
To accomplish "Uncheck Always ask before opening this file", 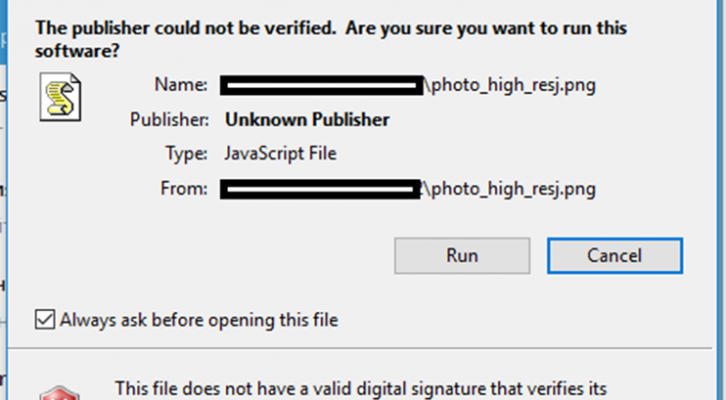I will tap(45, 320).
